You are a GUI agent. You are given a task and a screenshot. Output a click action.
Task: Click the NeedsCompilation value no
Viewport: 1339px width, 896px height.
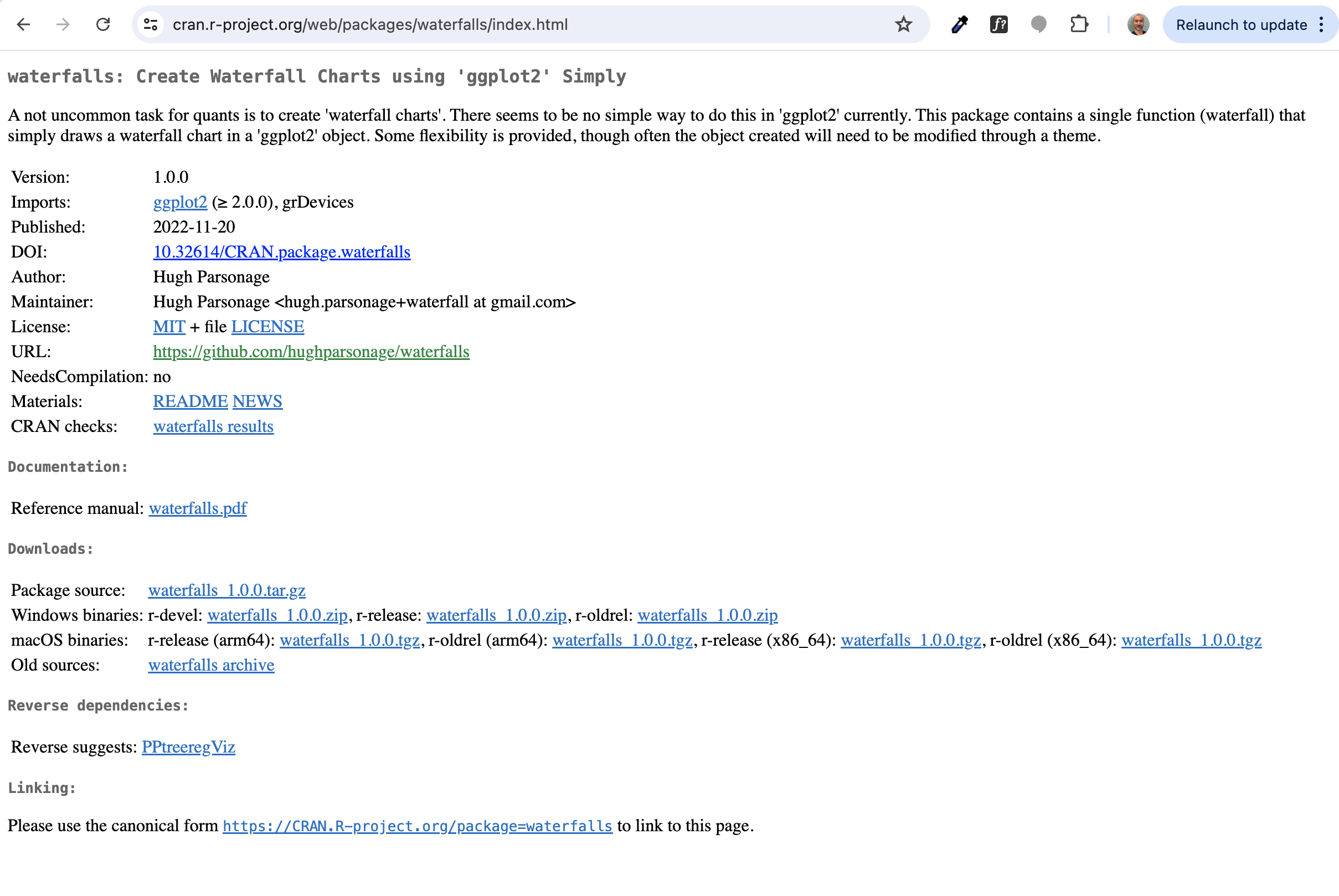(162, 377)
